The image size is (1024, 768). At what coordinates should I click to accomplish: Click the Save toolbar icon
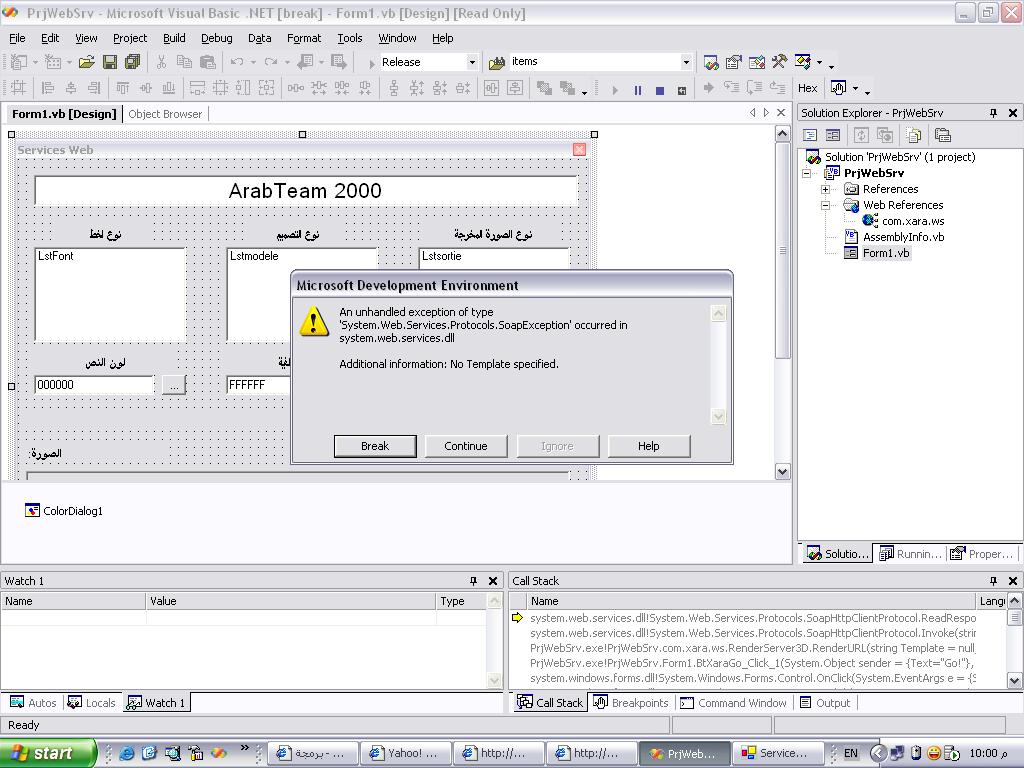pyautogui.click(x=110, y=62)
